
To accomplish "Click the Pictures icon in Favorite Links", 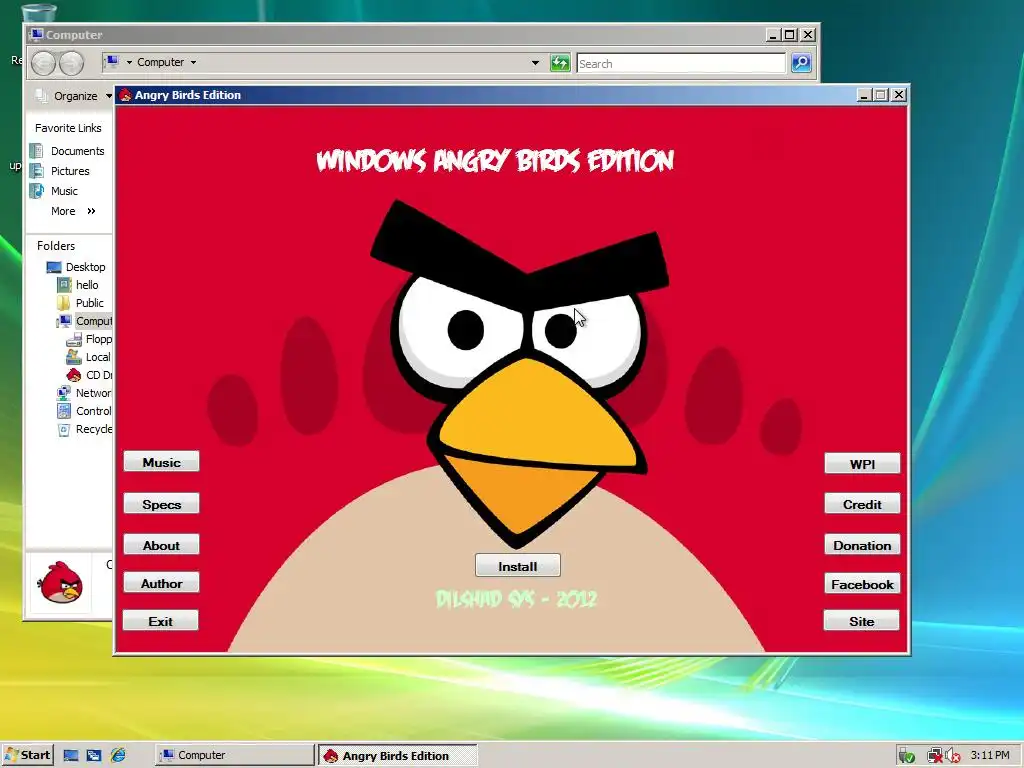I will [x=37, y=171].
